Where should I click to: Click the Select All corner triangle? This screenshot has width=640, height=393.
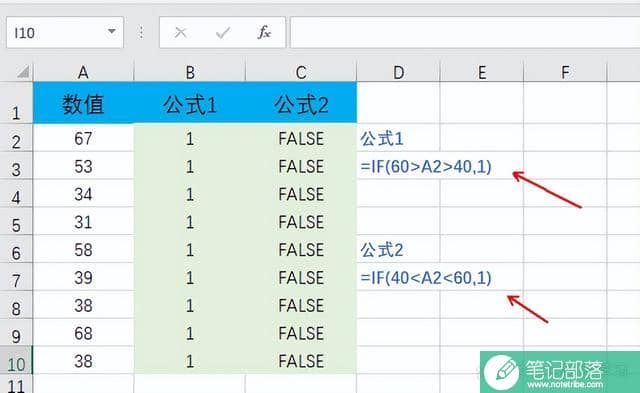[23, 72]
